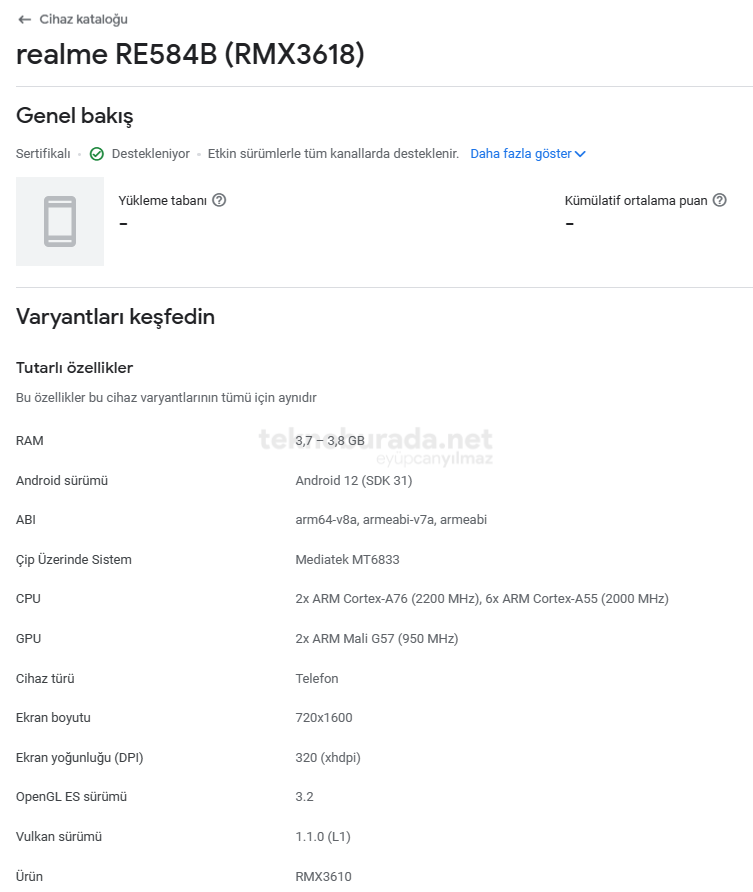Click the RAM value 3,7 – 3,8 GB
This screenshot has width=753, height=892.
(330, 440)
